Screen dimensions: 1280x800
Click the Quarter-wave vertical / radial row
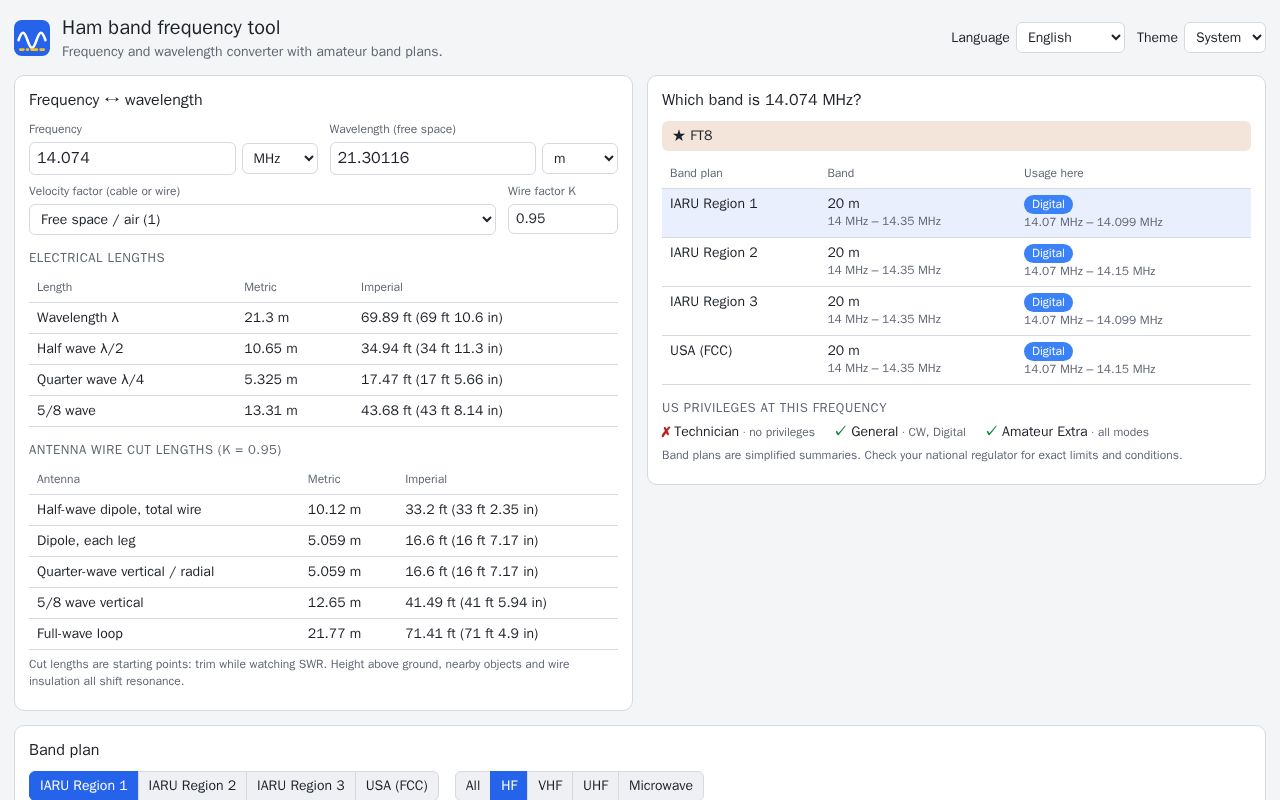tap(323, 572)
